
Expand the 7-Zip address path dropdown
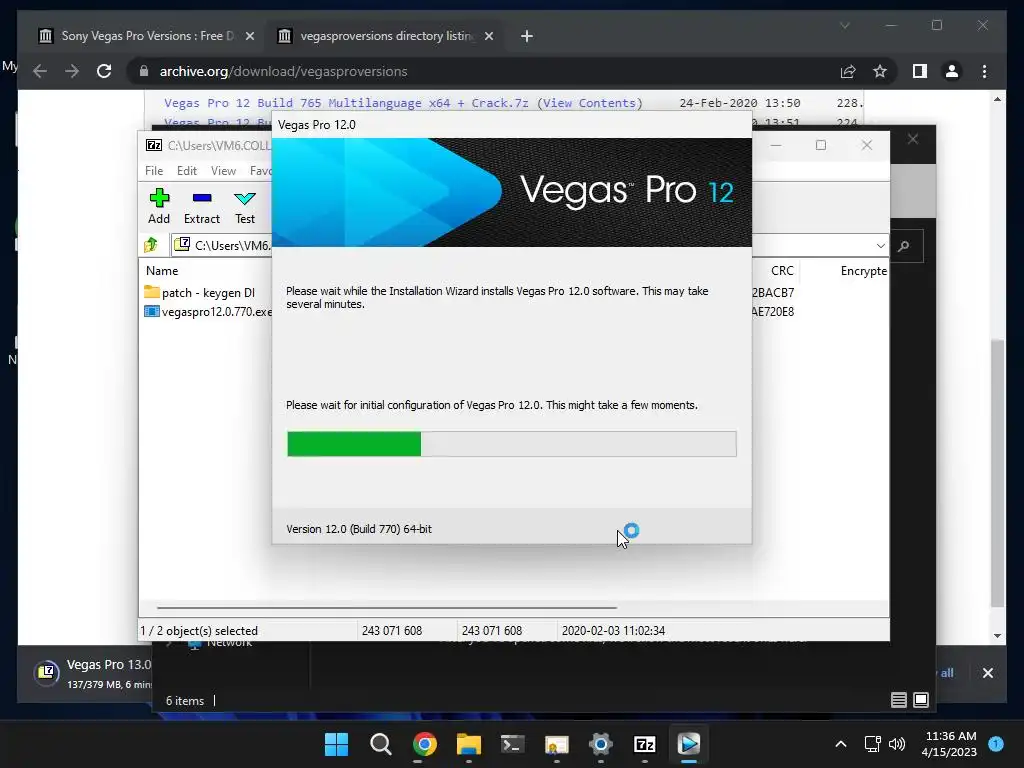coord(880,246)
